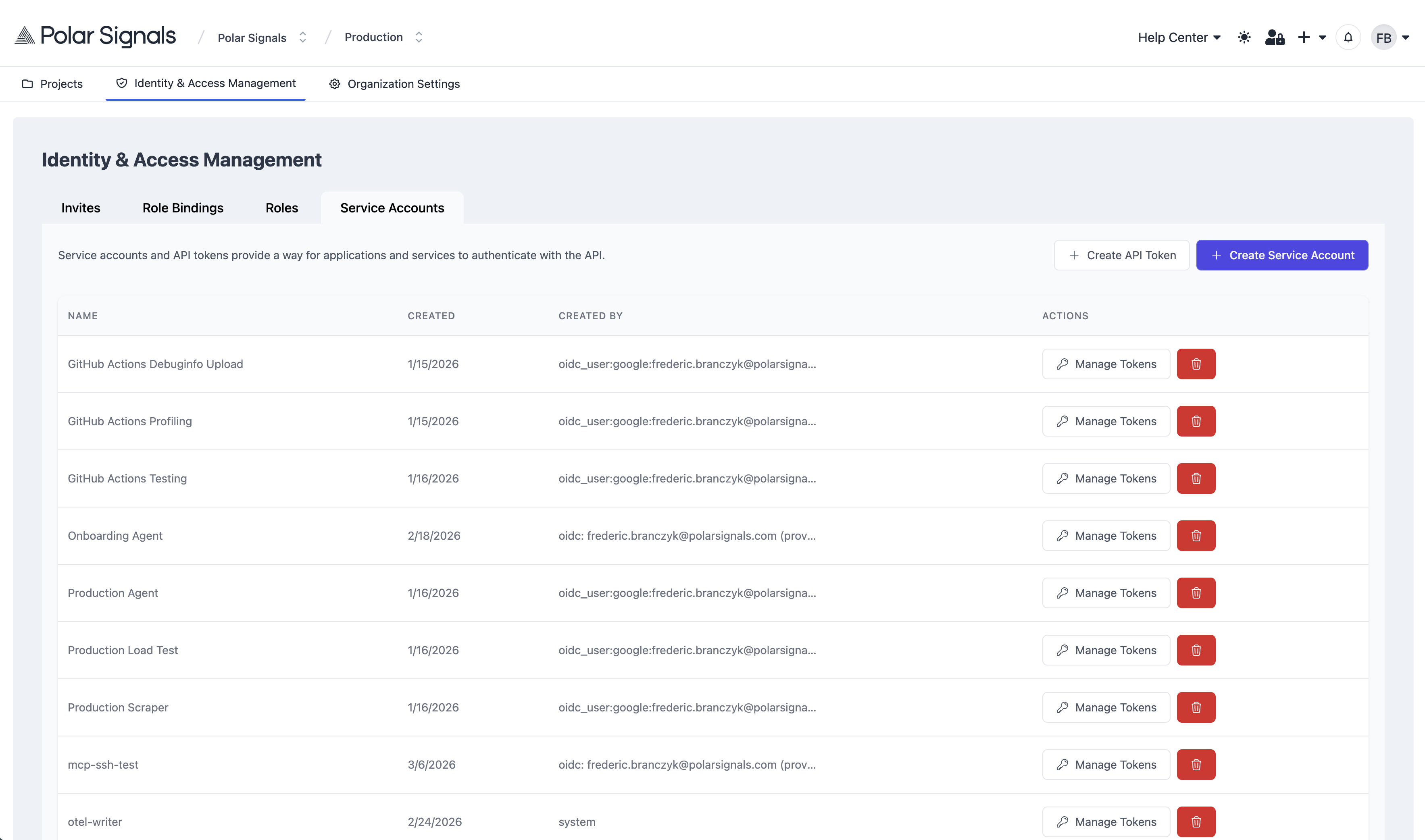Screen dimensions: 1425x840
Task: Click the key icon to manage Onboarding Agent tokens
Action: pos(1062,535)
